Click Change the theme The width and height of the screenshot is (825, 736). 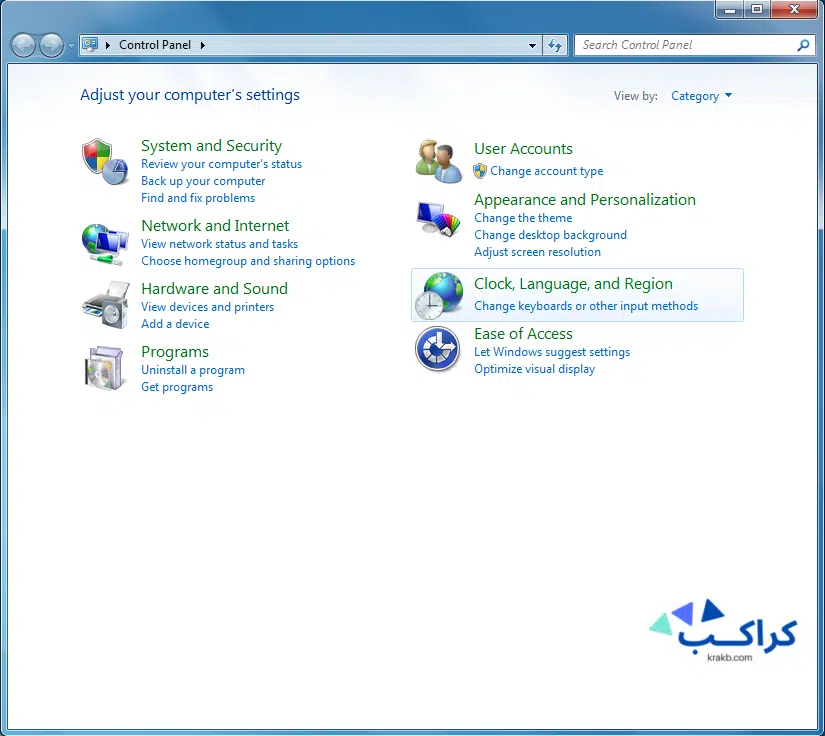523,218
